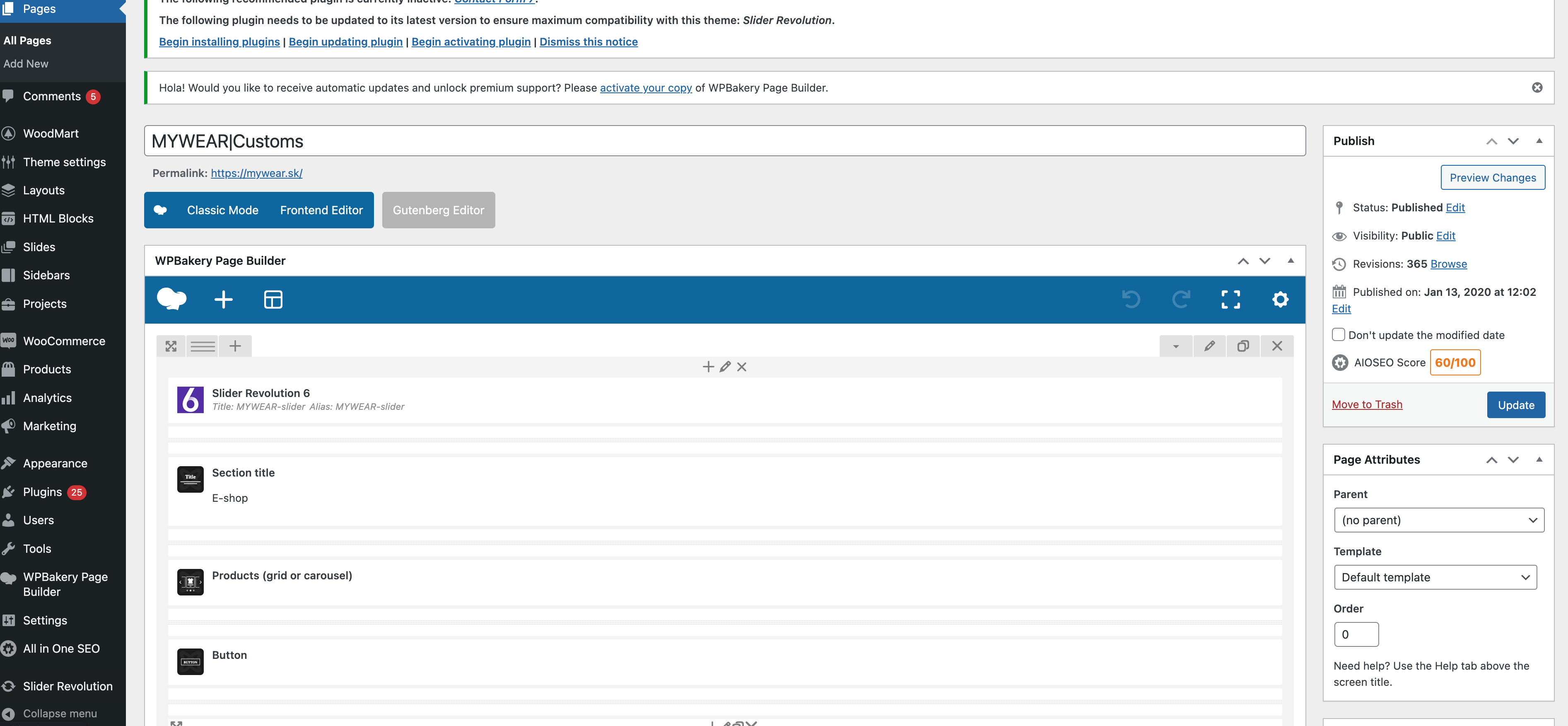Open the Template dropdown
The image size is (1568, 726).
point(1435,577)
